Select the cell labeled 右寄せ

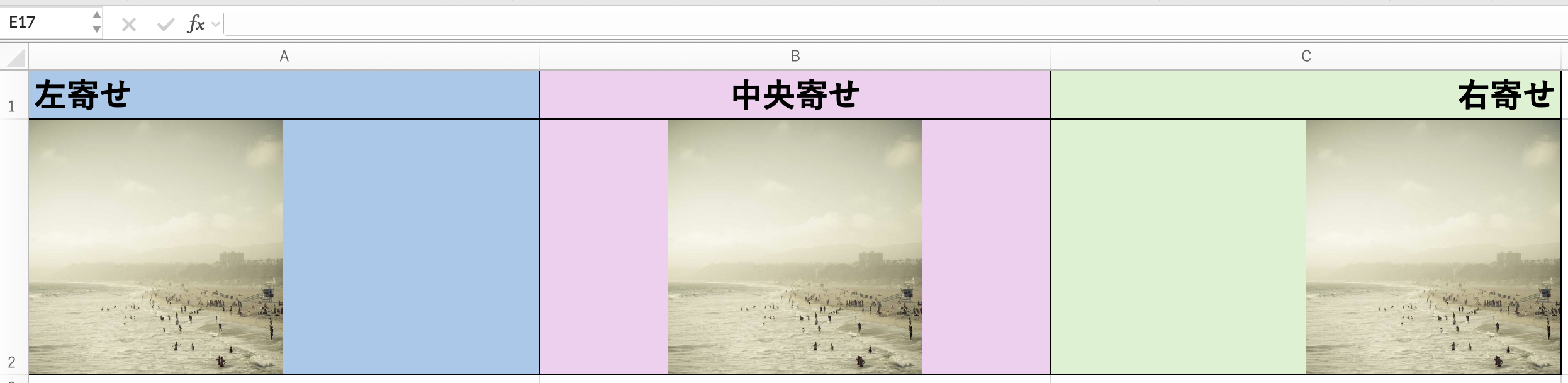click(x=1306, y=95)
